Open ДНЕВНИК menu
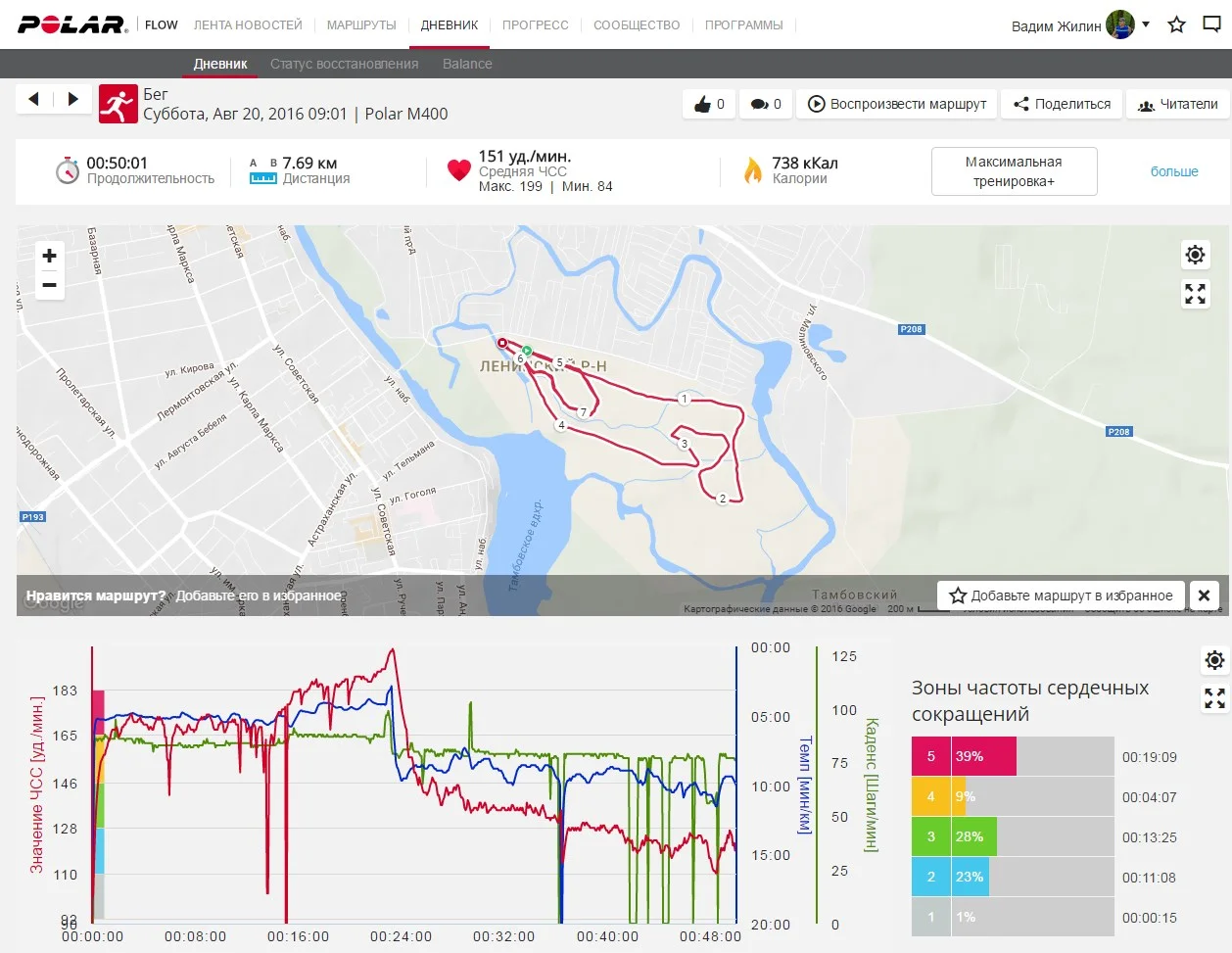Image resolution: width=1232 pixels, height=953 pixels. pos(450,24)
